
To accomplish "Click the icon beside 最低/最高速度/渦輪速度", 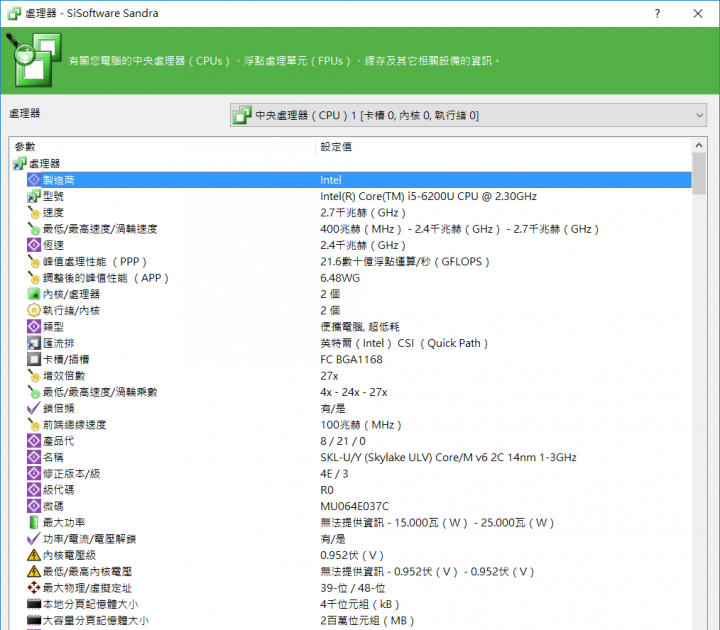I will tap(34, 229).
